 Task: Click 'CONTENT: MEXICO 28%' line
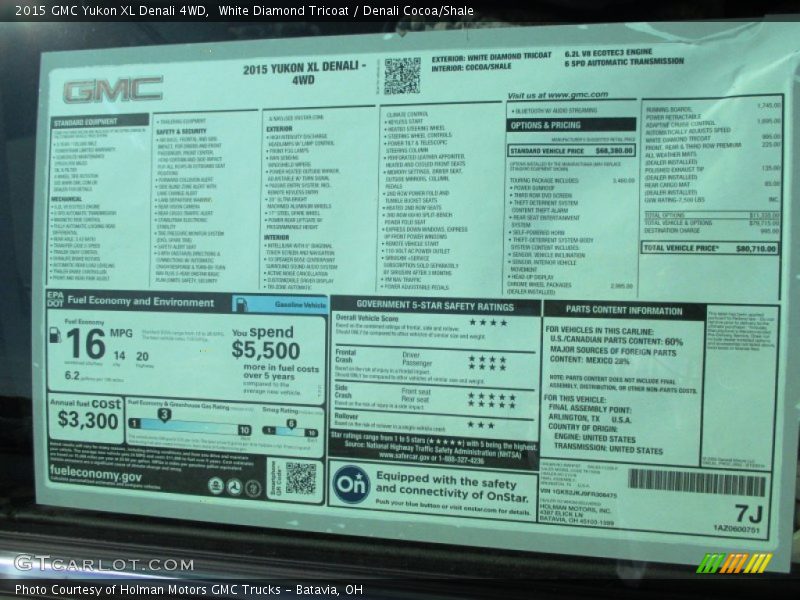589,360
